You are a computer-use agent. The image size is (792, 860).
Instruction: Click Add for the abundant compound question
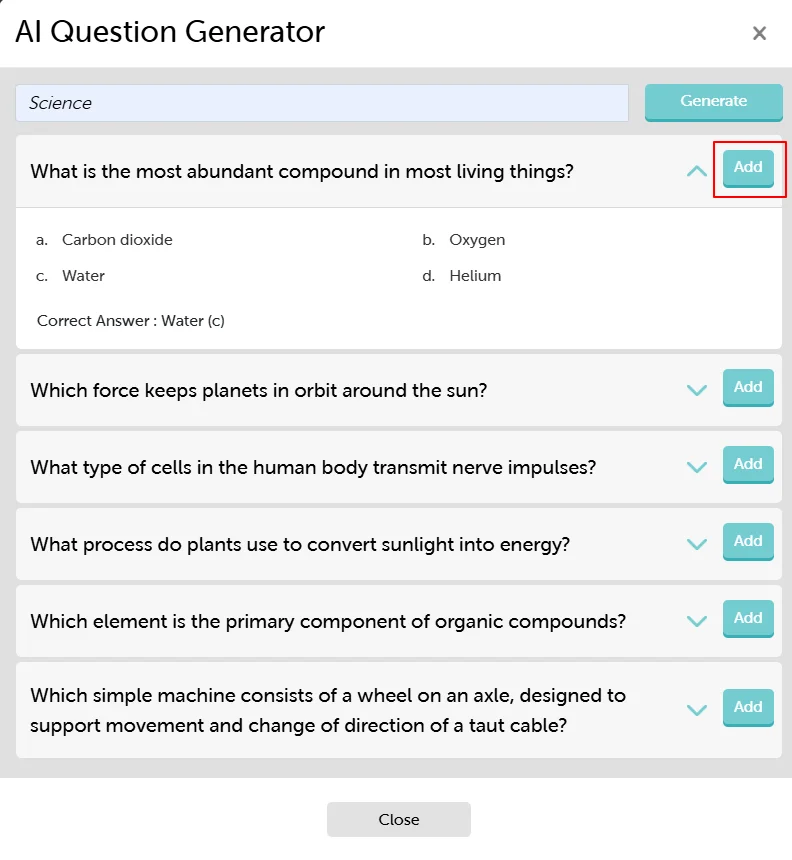click(x=748, y=168)
